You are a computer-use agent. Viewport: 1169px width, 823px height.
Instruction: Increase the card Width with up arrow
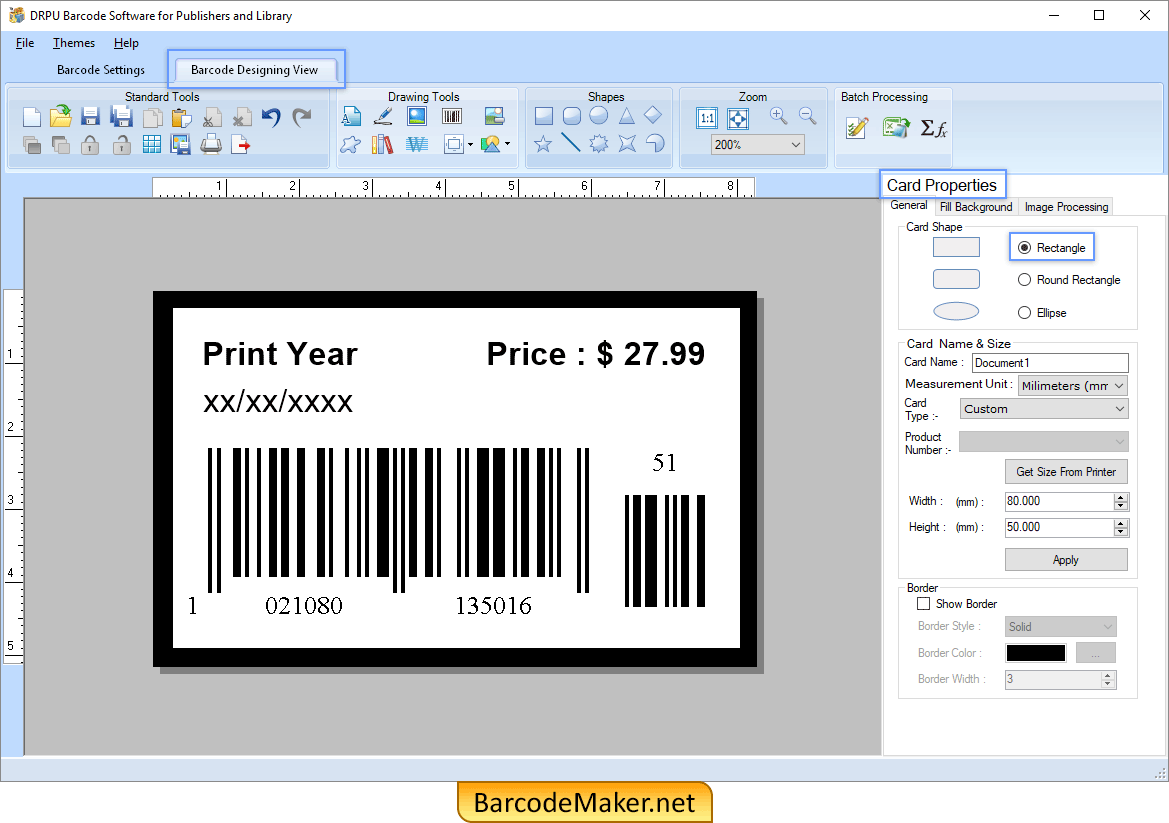tap(1121, 497)
